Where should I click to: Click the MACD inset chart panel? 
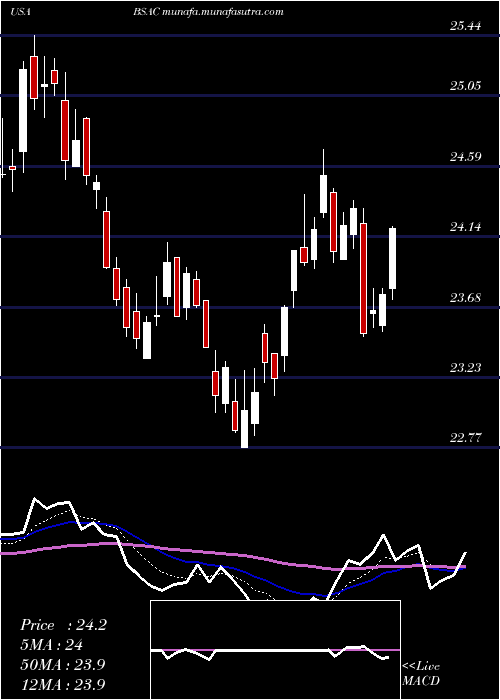275,650
